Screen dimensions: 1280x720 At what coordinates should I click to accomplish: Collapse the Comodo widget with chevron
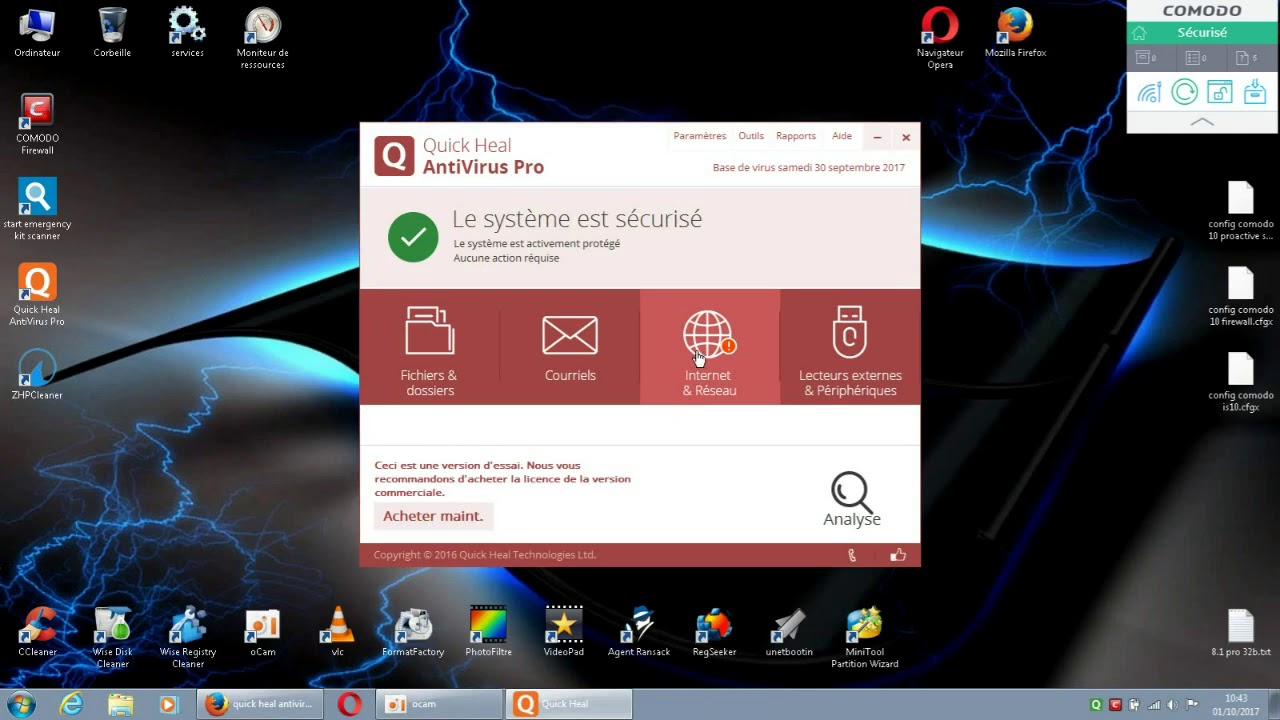pos(1202,122)
